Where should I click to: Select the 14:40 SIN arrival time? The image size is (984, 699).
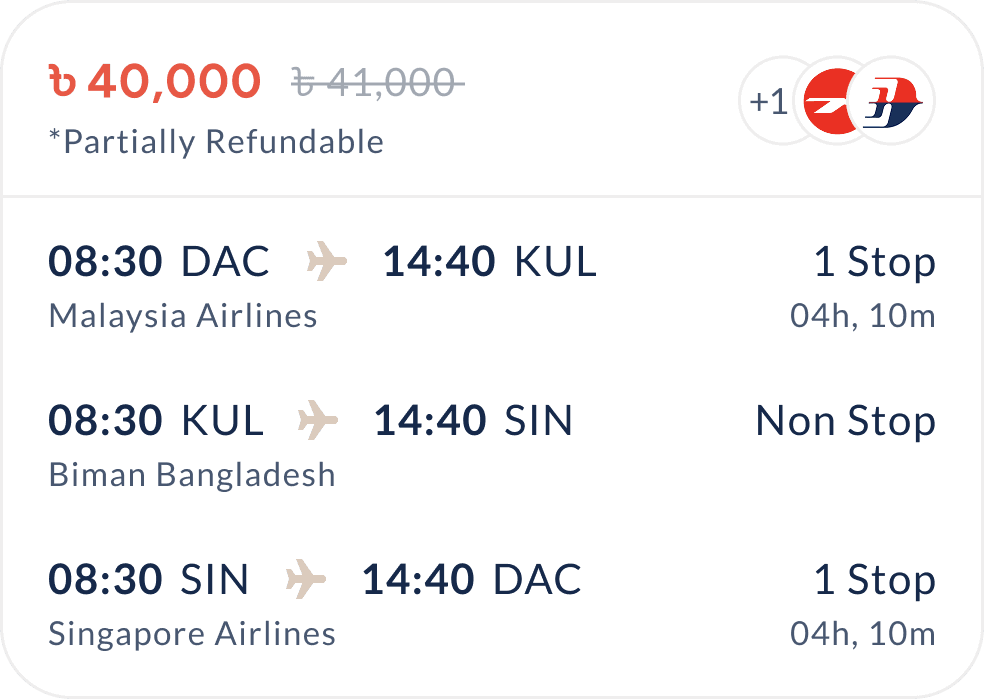coord(473,420)
